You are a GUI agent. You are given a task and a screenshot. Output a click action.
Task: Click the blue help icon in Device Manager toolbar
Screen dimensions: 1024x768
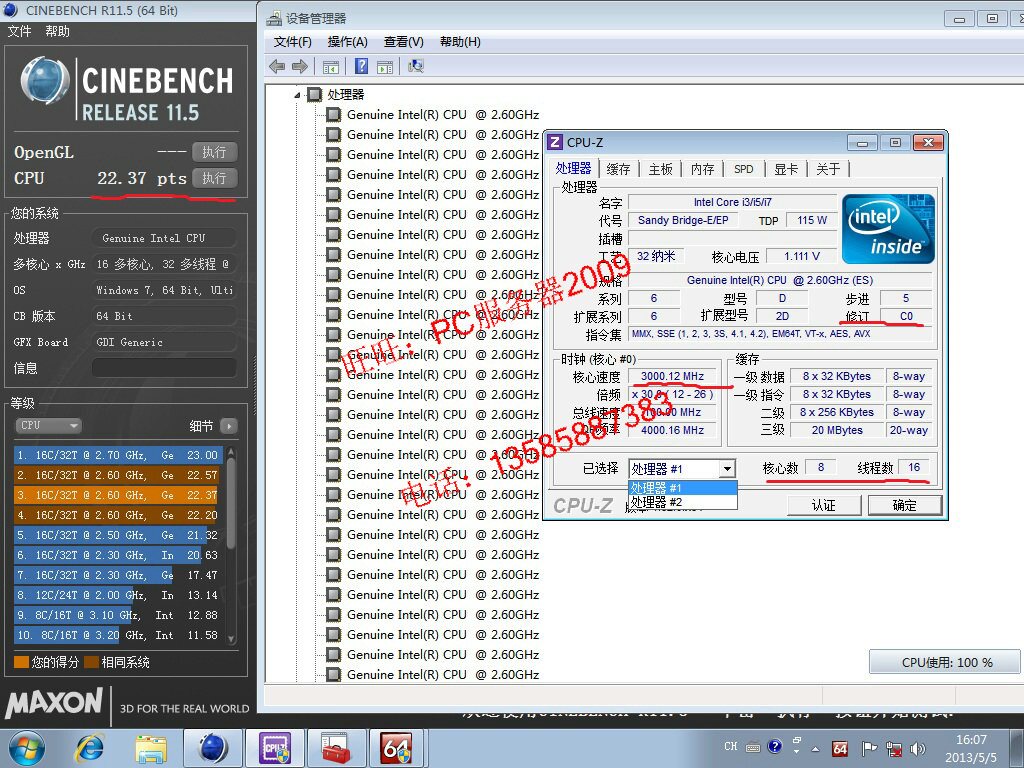tap(361, 67)
